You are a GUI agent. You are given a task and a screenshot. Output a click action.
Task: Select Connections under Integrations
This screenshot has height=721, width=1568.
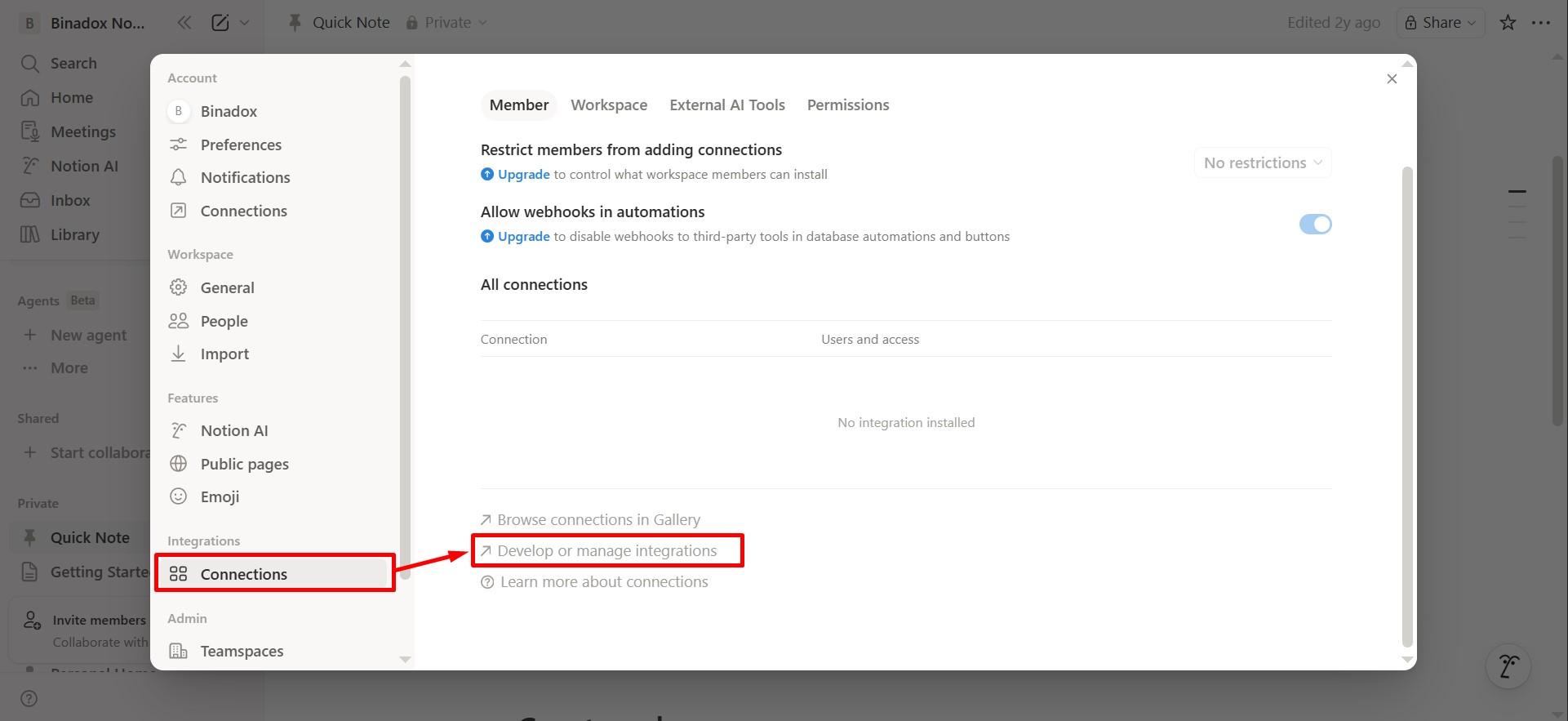point(275,574)
